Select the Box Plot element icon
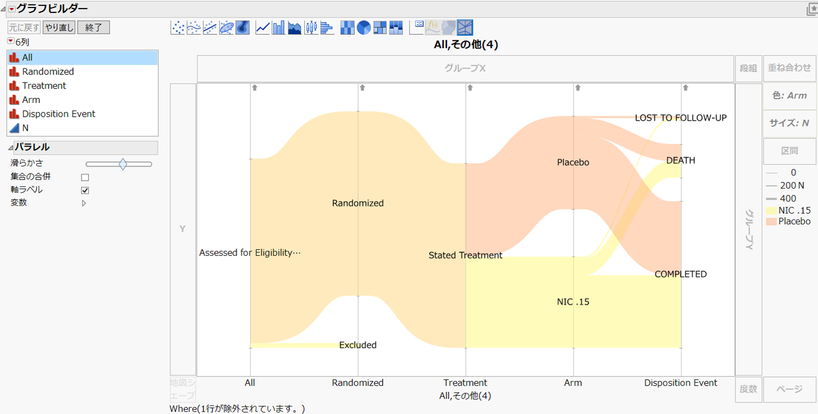818x414 pixels. 311,28
